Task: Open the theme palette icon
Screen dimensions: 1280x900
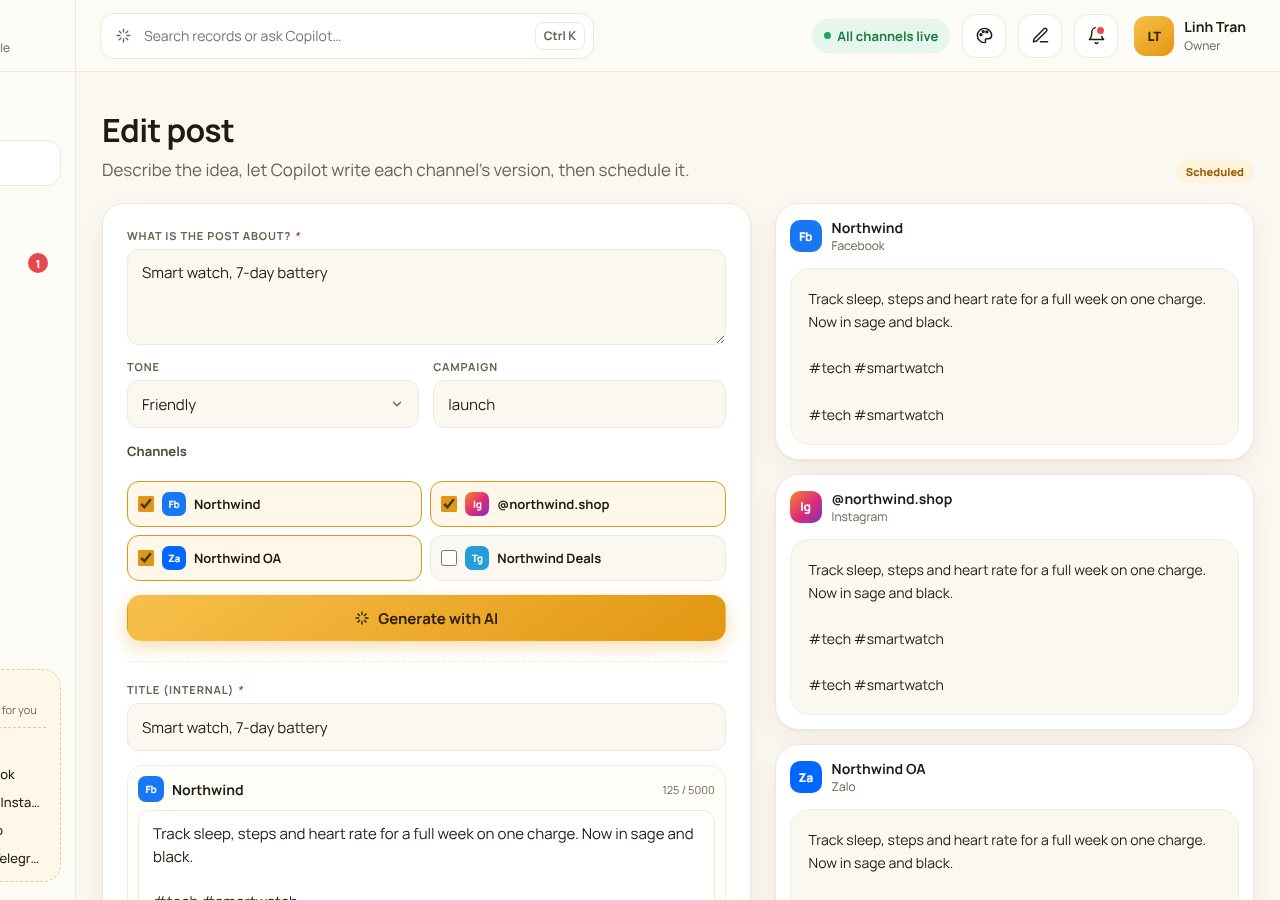Action: 984,36
